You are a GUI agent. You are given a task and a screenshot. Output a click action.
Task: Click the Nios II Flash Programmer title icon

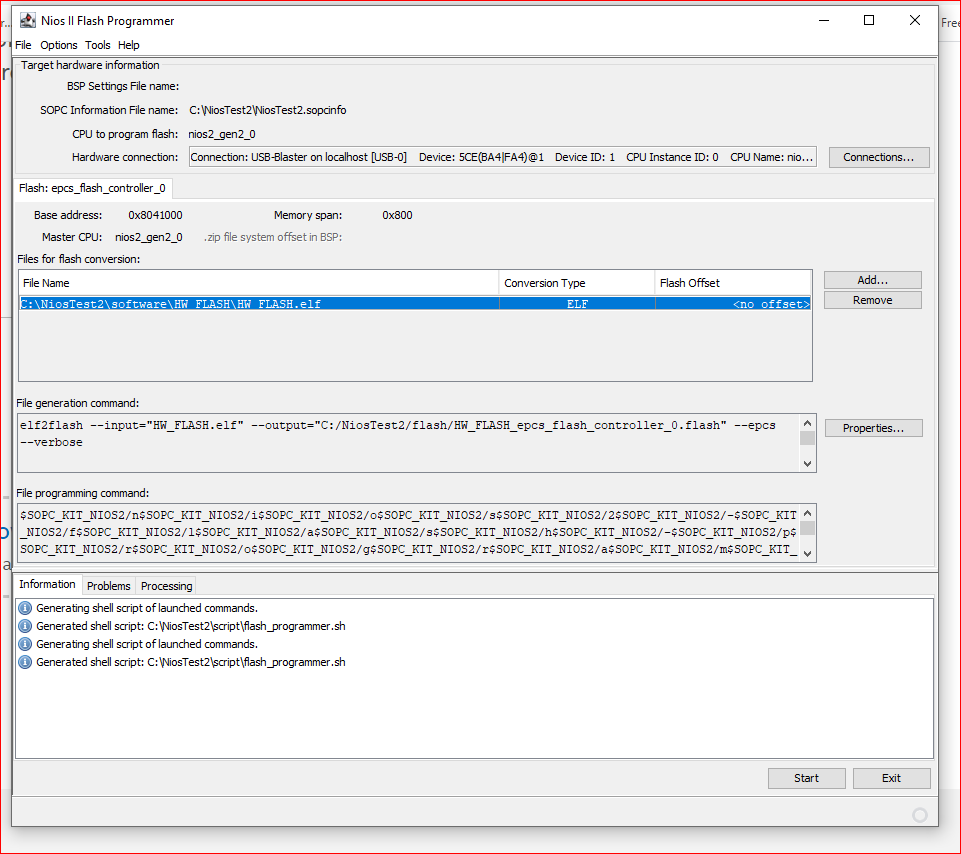pyautogui.click(x=28, y=20)
